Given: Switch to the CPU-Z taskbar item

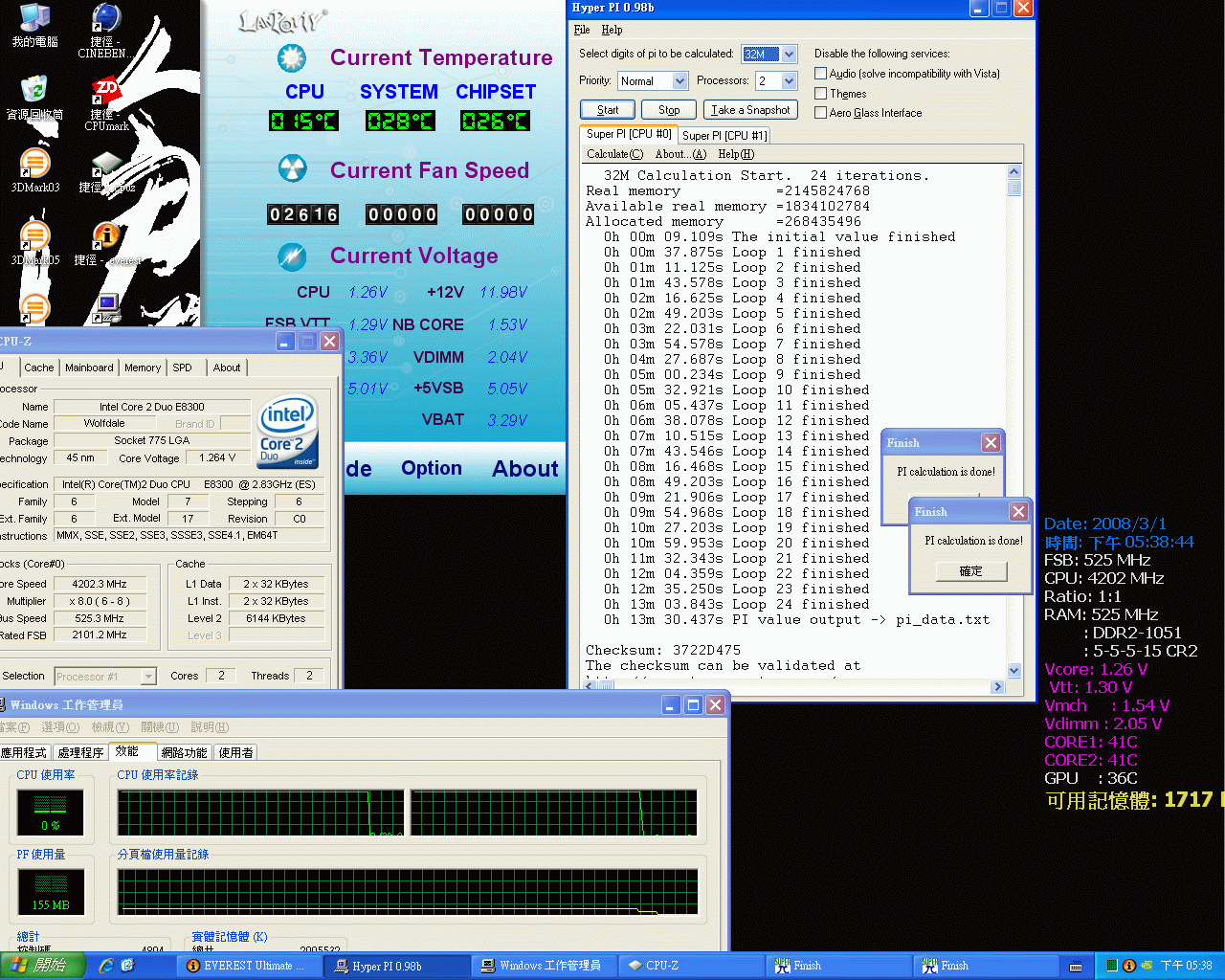Looking at the screenshot, I should (691, 966).
